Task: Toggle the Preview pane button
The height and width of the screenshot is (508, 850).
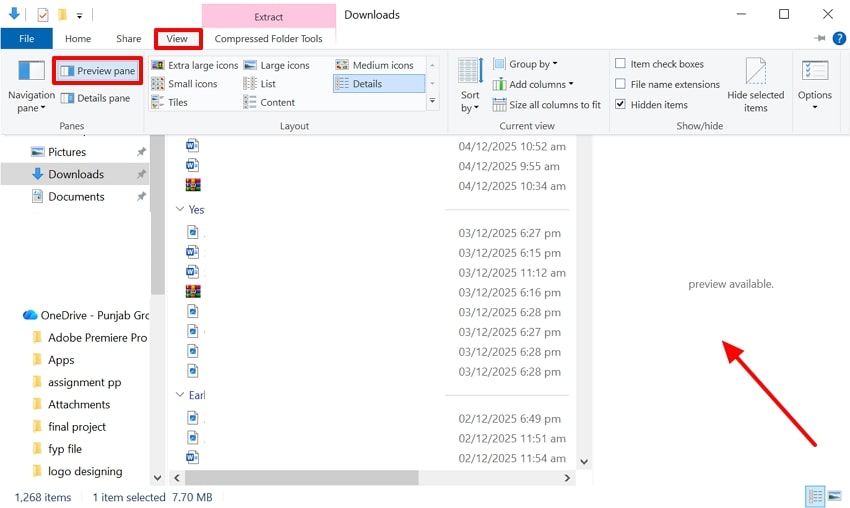Action: click(x=98, y=71)
